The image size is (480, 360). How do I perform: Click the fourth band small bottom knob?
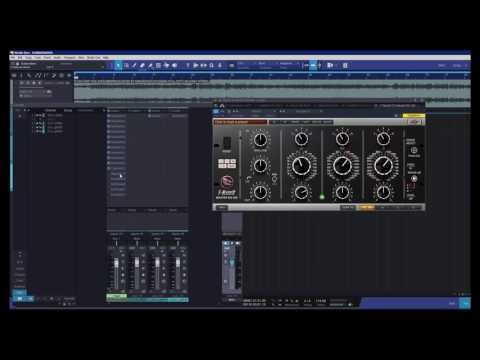click(x=383, y=192)
